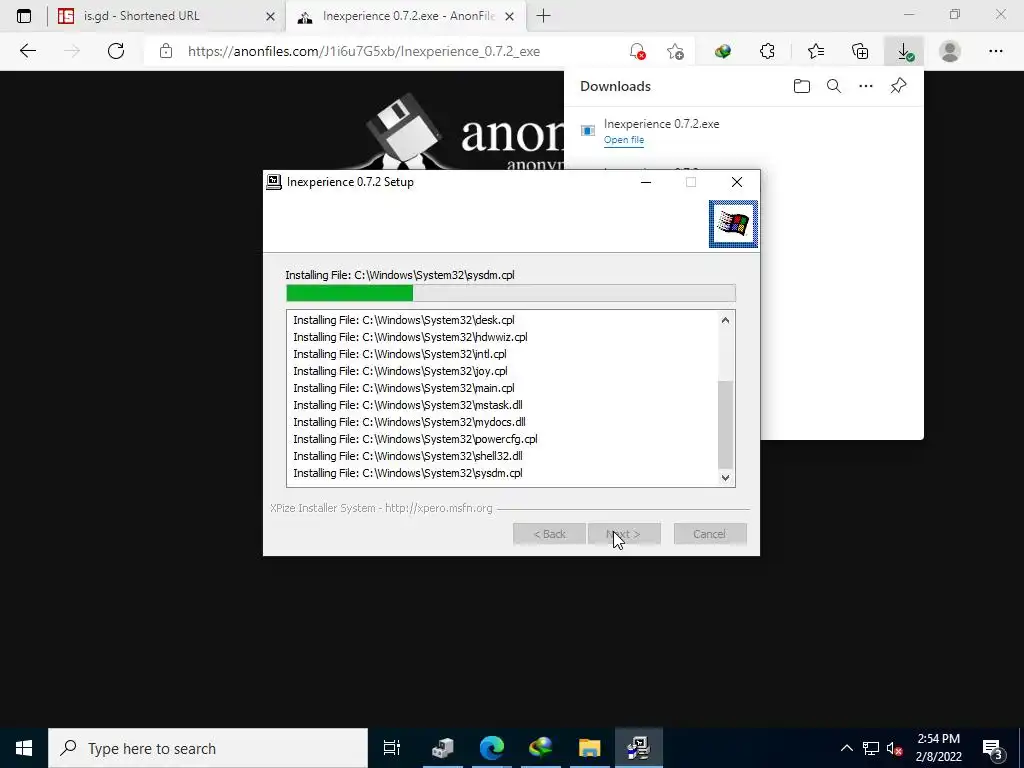The height and width of the screenshot is (768, 1024).
Task: Open the muted volume tray icon
Action: 895,748
